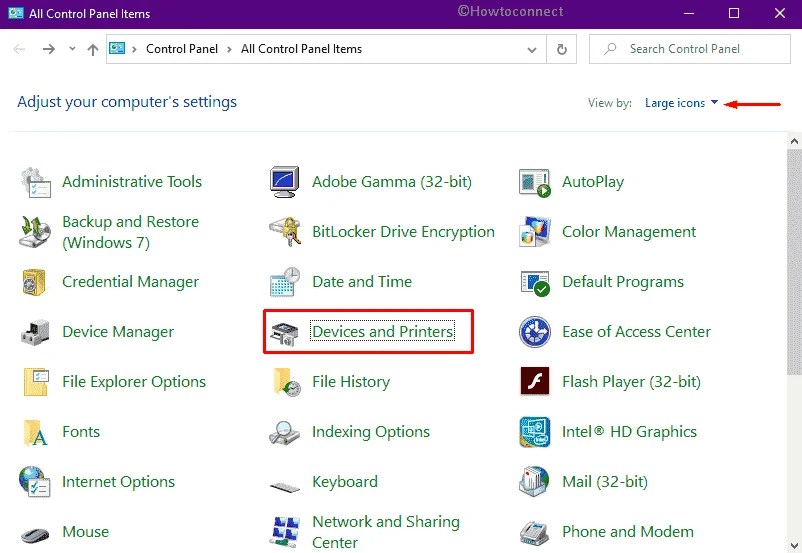Open the BitLocker Drive Encryption link

[x=403, y=232]
